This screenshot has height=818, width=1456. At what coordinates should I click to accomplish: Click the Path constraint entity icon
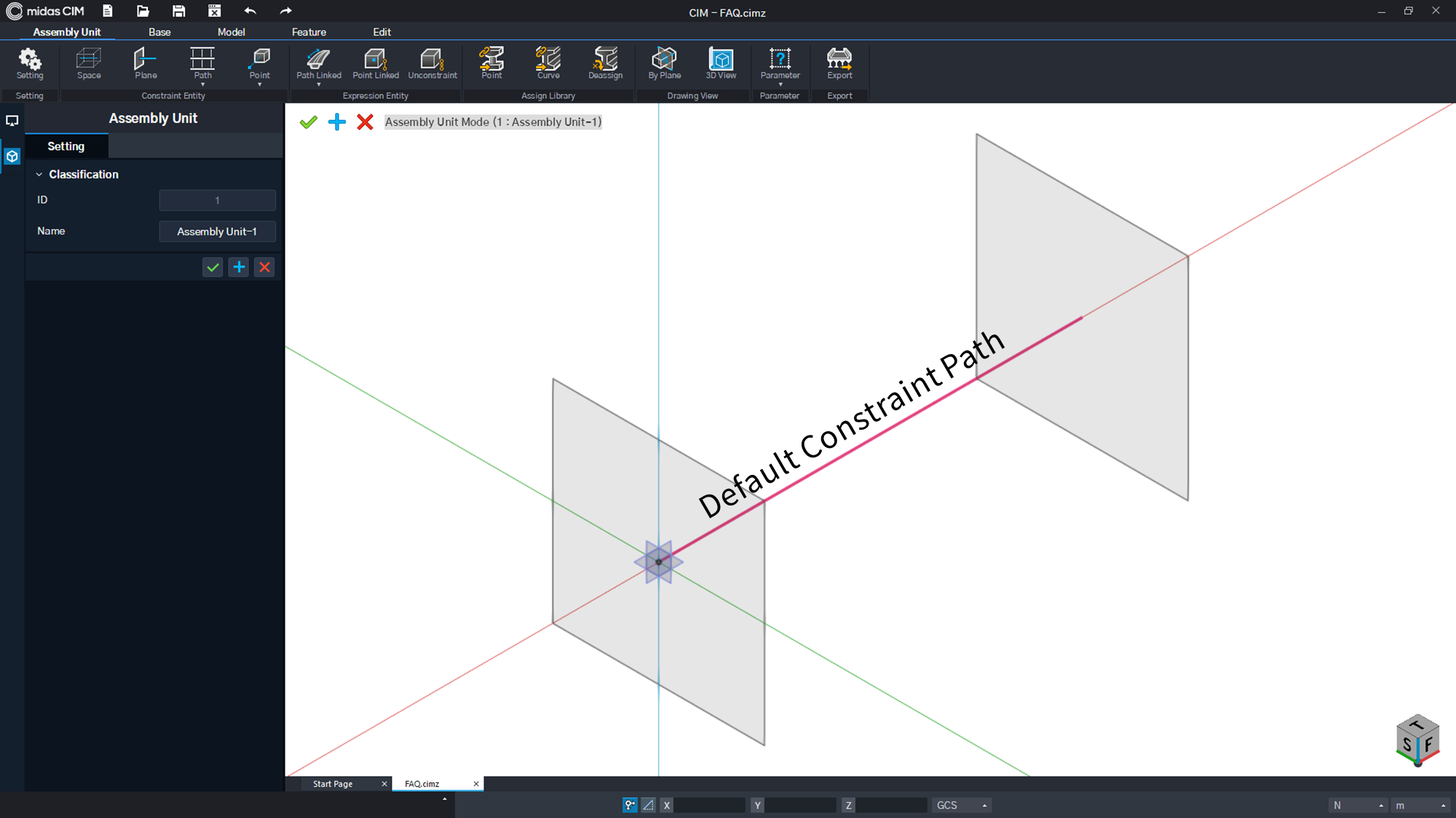click(x=202, y=59)
